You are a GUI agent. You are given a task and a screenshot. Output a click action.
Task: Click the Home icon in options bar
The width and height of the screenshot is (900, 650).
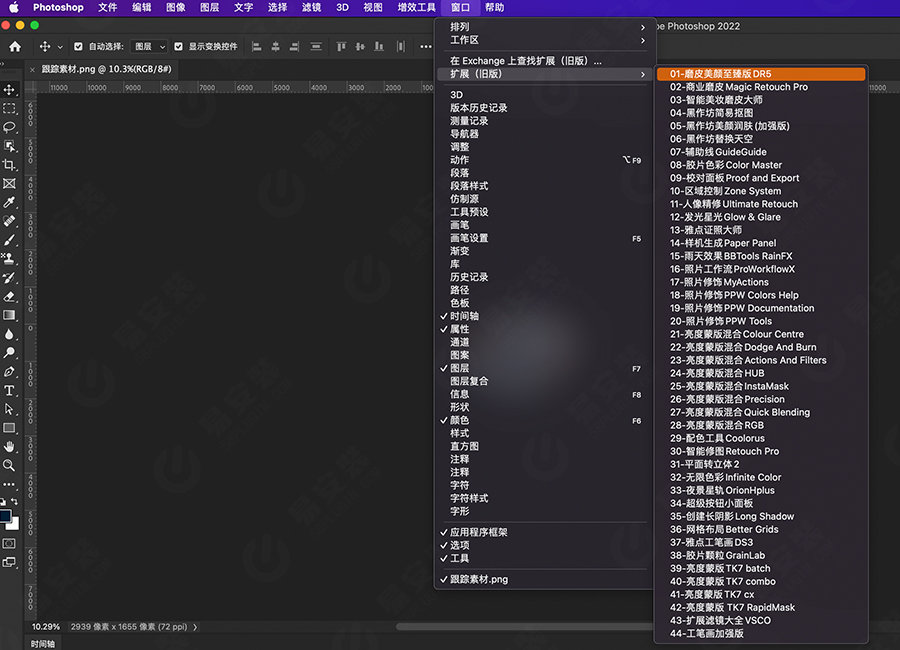tap(15, 47)
